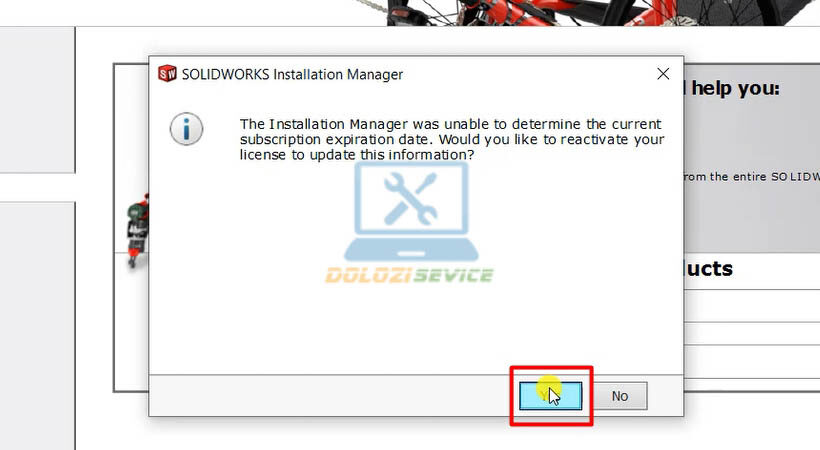This screenshot has width=820, height=450.
Task: Click the subscription expiration message text
Action: click(452, 139)
